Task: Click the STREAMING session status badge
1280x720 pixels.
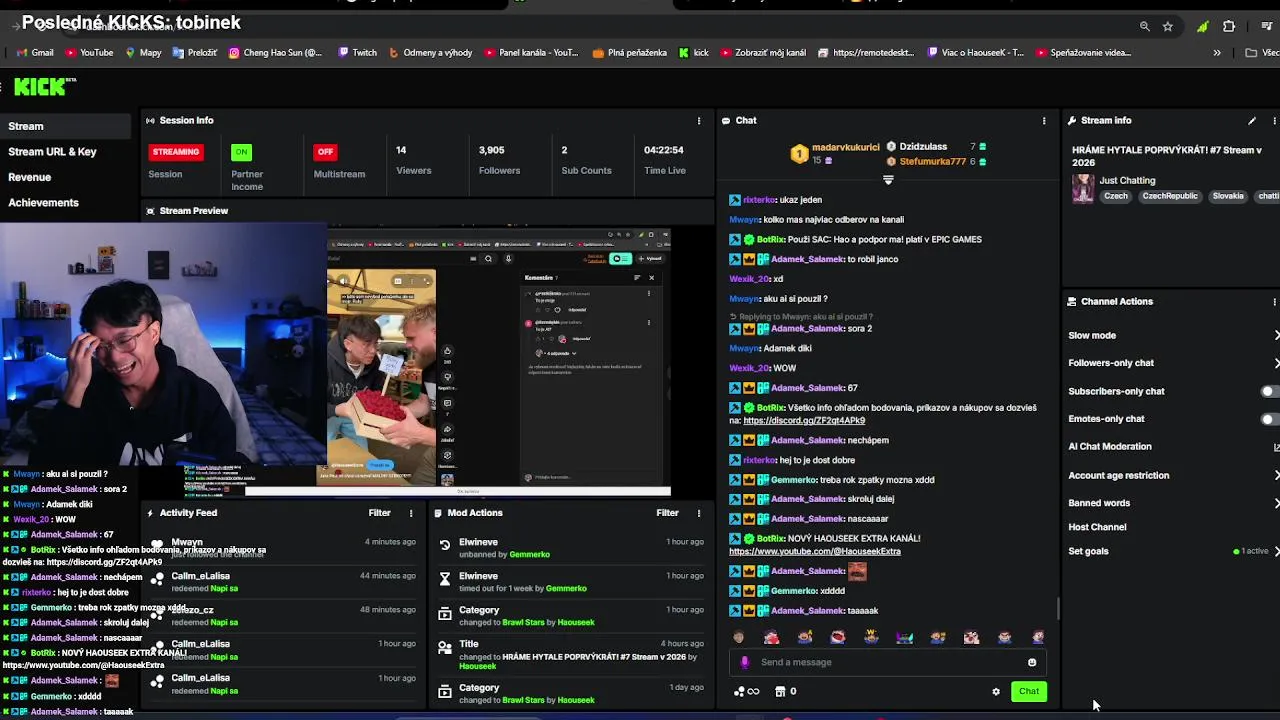Action: coord(176,152)
